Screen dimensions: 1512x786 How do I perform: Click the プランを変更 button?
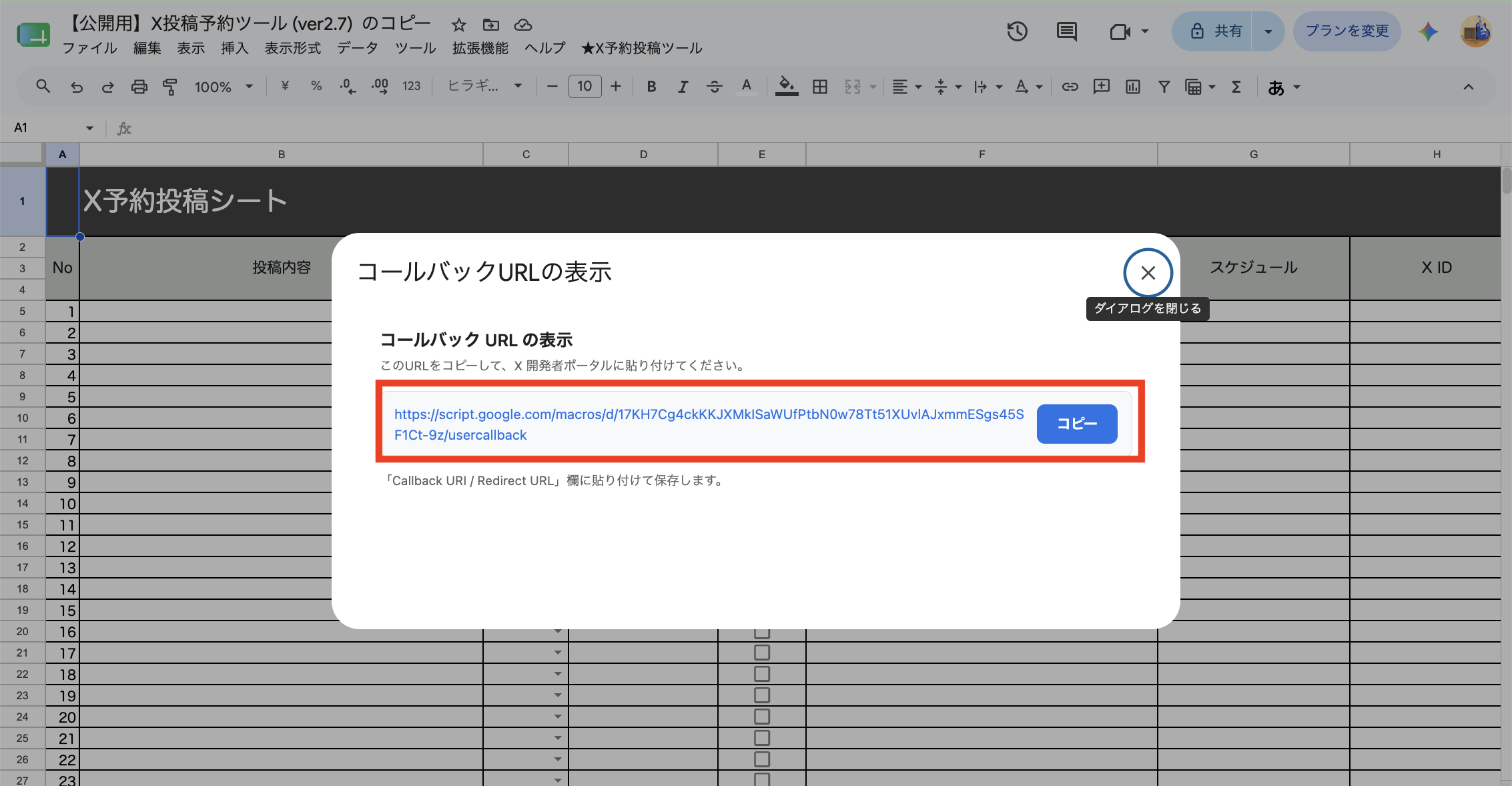1347,31
